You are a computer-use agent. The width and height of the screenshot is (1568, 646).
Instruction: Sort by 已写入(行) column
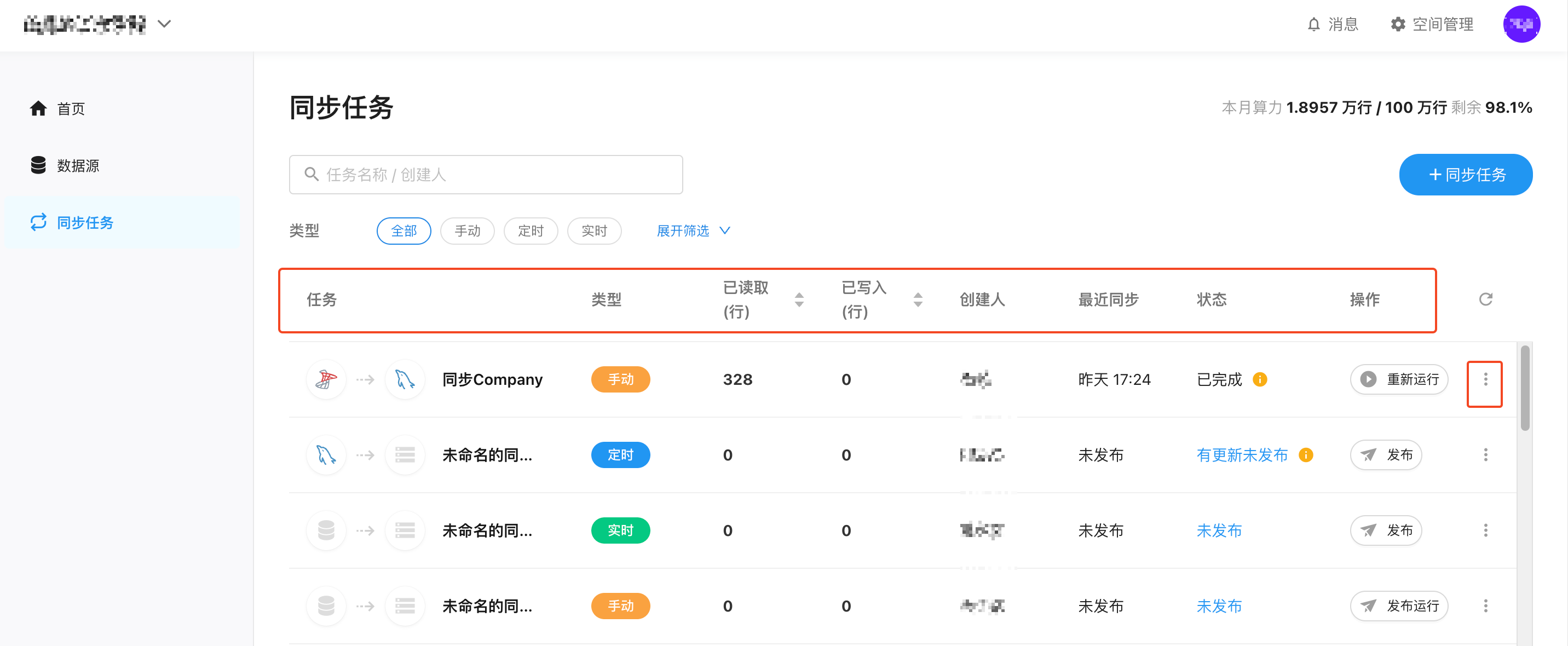pos(917,299)
